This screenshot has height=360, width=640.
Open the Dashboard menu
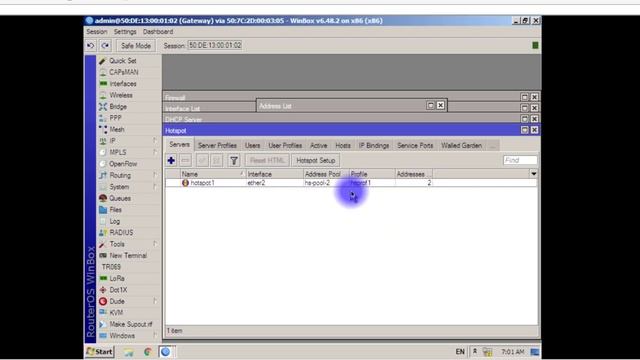tap(158, 32)
